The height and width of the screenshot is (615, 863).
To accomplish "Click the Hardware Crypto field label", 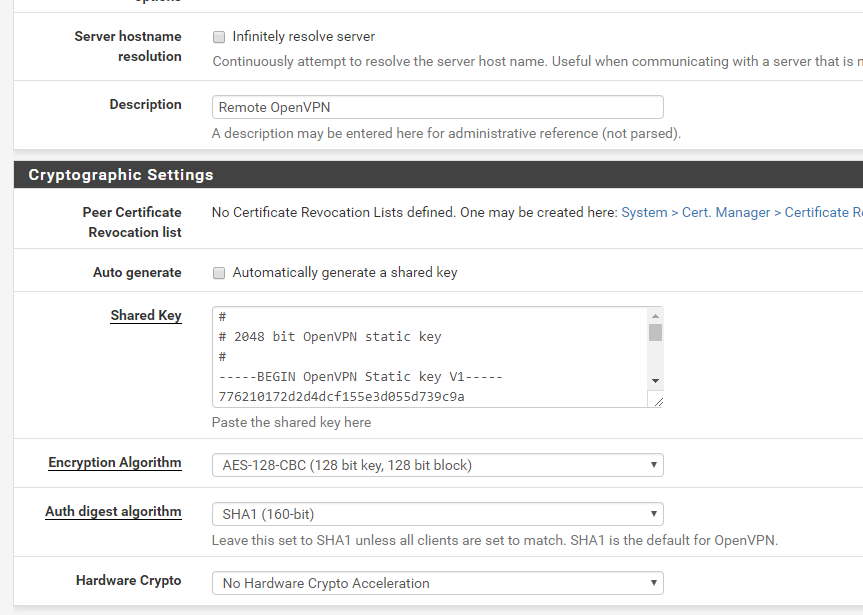I will click(x=128, y=580).
